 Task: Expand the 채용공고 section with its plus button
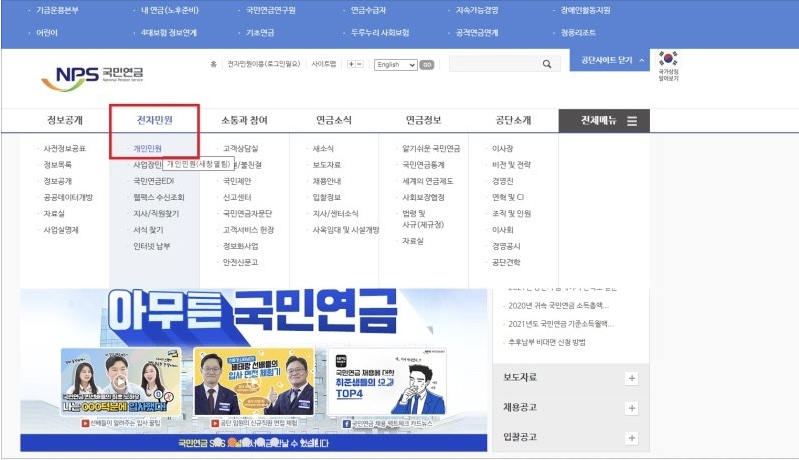[x=632, y=408]
